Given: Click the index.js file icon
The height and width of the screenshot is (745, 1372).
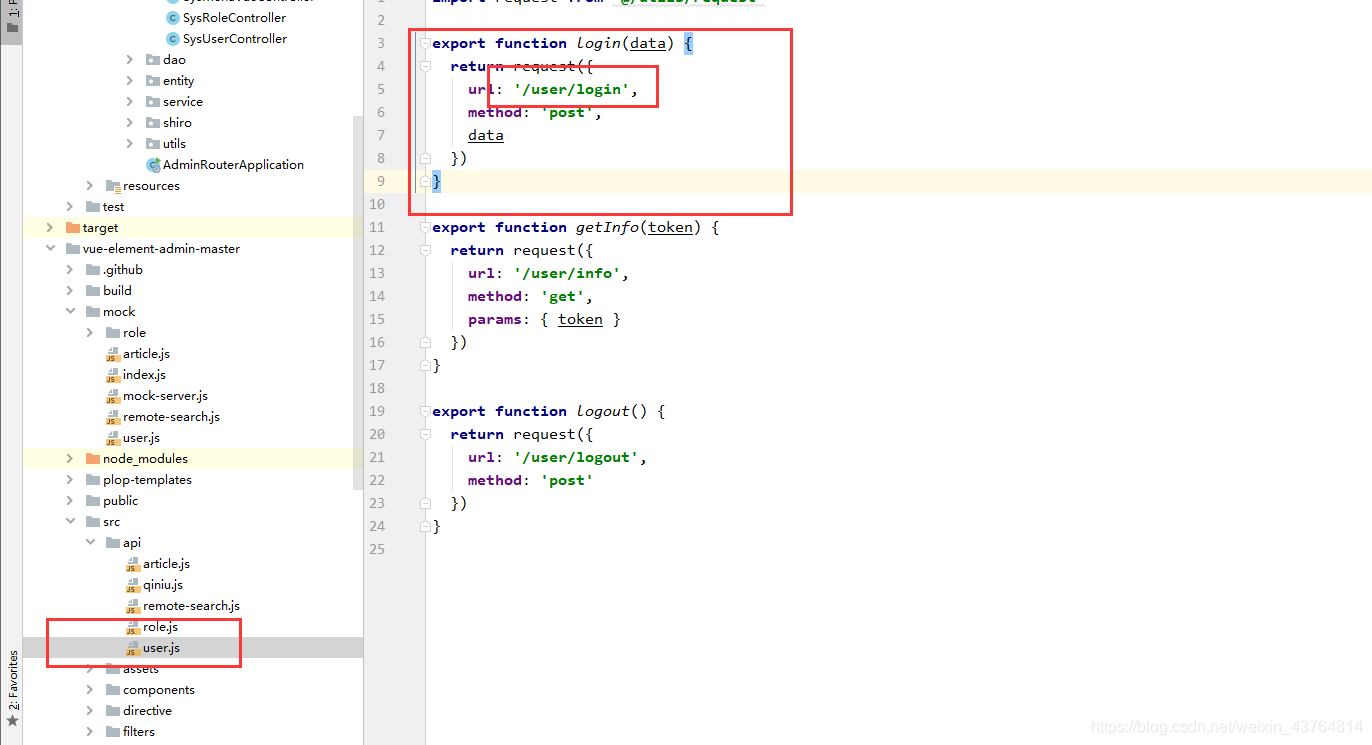Looking at the screenshot, I should (x=113, y=375).
